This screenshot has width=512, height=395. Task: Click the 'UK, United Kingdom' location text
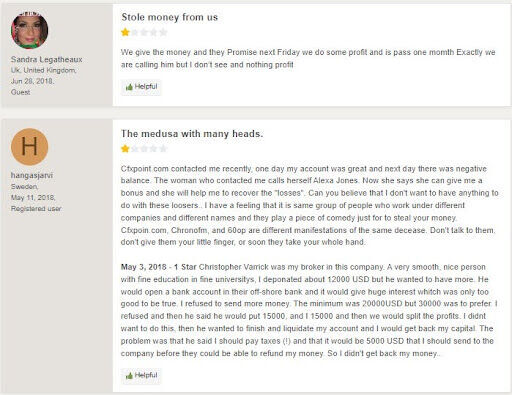click(x=43, y=70)
